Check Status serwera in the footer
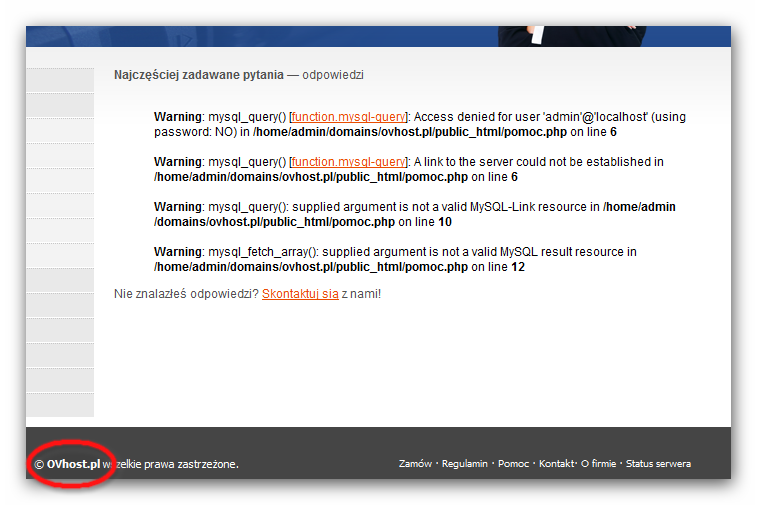 click(x=658, y=464)
